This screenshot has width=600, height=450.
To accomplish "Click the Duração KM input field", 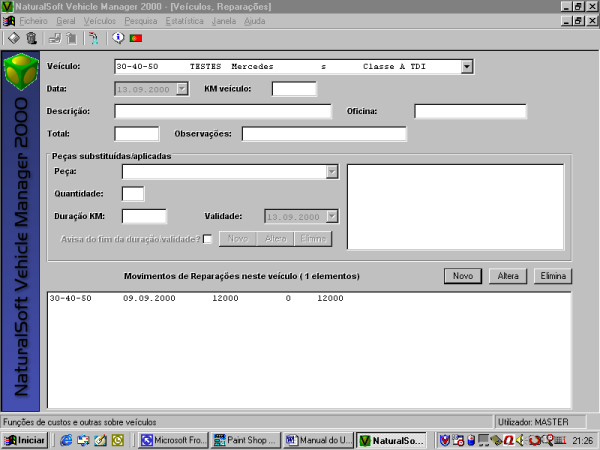I will point(144,216).
